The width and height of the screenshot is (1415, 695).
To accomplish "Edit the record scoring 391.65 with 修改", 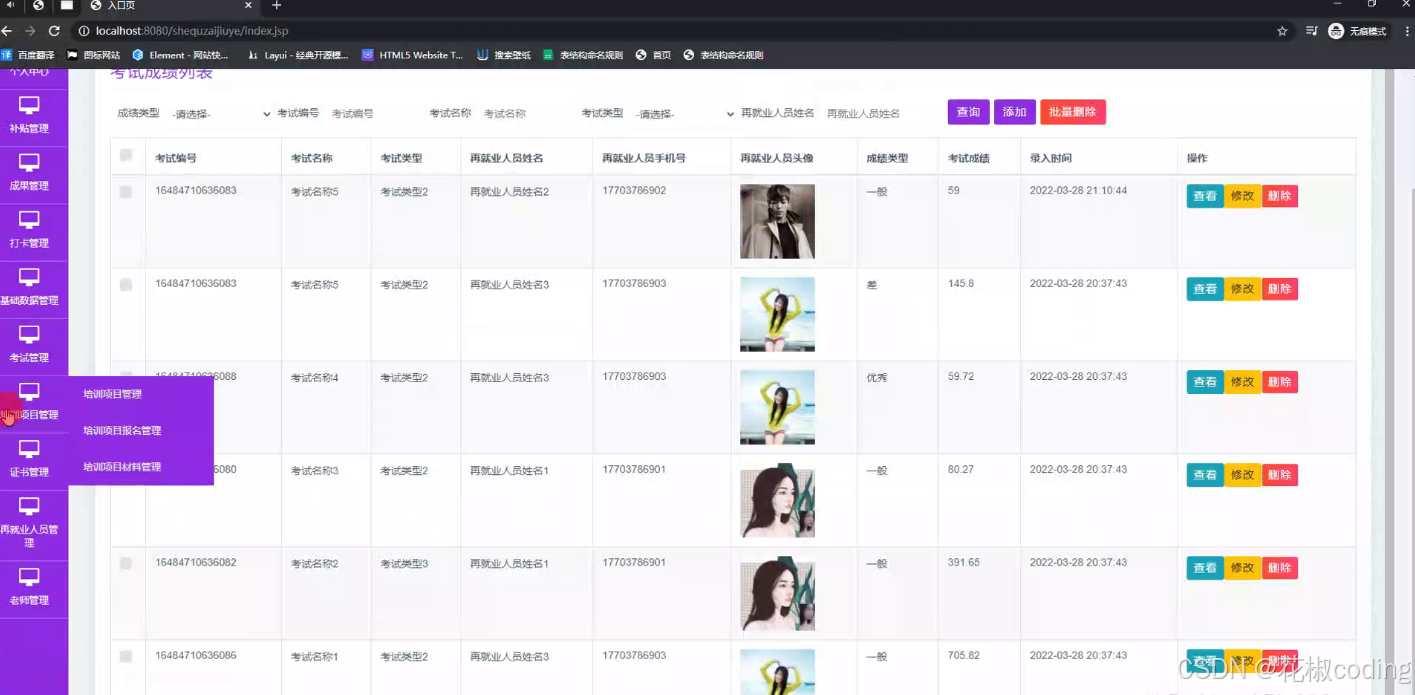I will 1243,568.
